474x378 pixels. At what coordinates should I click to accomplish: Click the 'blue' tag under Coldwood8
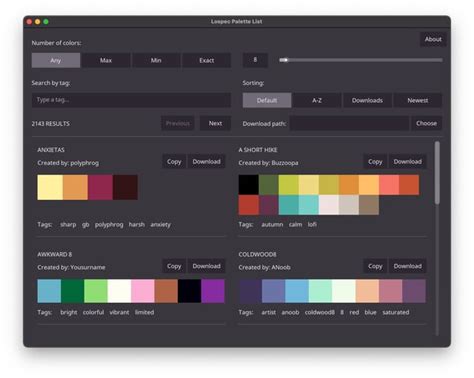pos(370,312)
